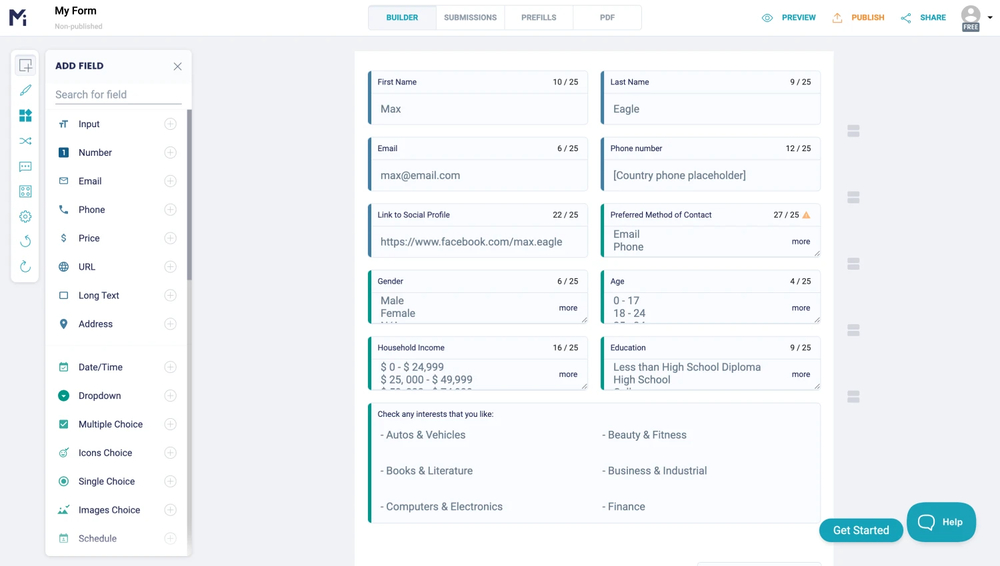This screenshot has width=1000, height=566.
Task: Click the chat message icon in sidebar
Action: (x=25, y=166)
